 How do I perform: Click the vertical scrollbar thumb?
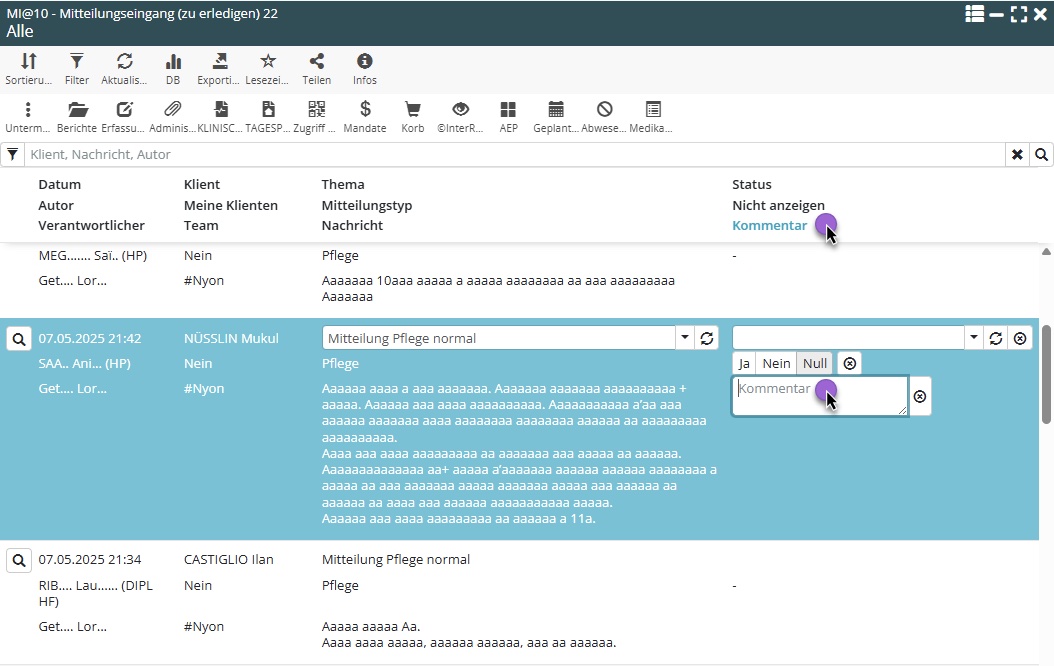point(1046,375)
